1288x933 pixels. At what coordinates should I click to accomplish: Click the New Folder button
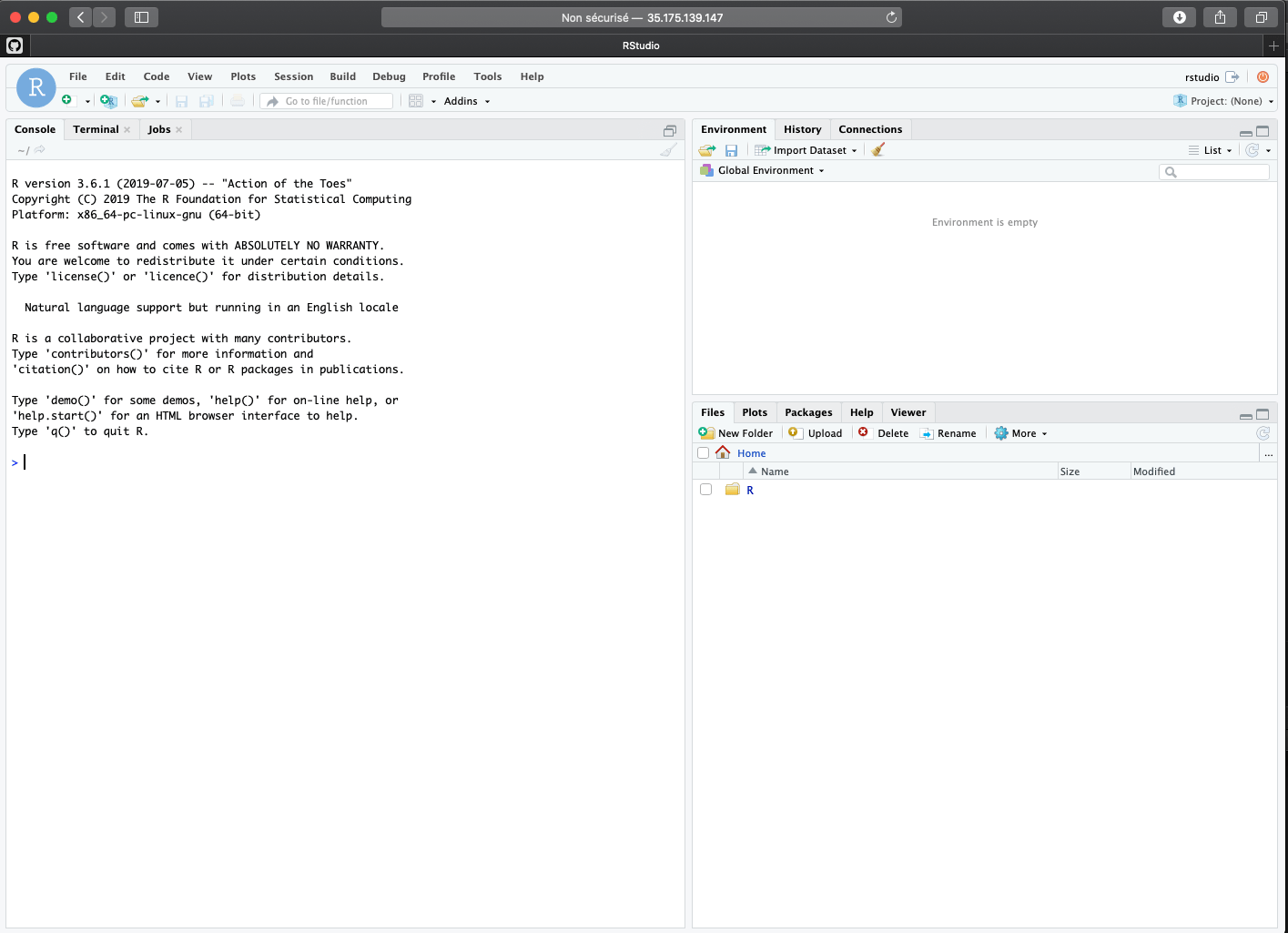pyautogui.click(x=735, y=433)
